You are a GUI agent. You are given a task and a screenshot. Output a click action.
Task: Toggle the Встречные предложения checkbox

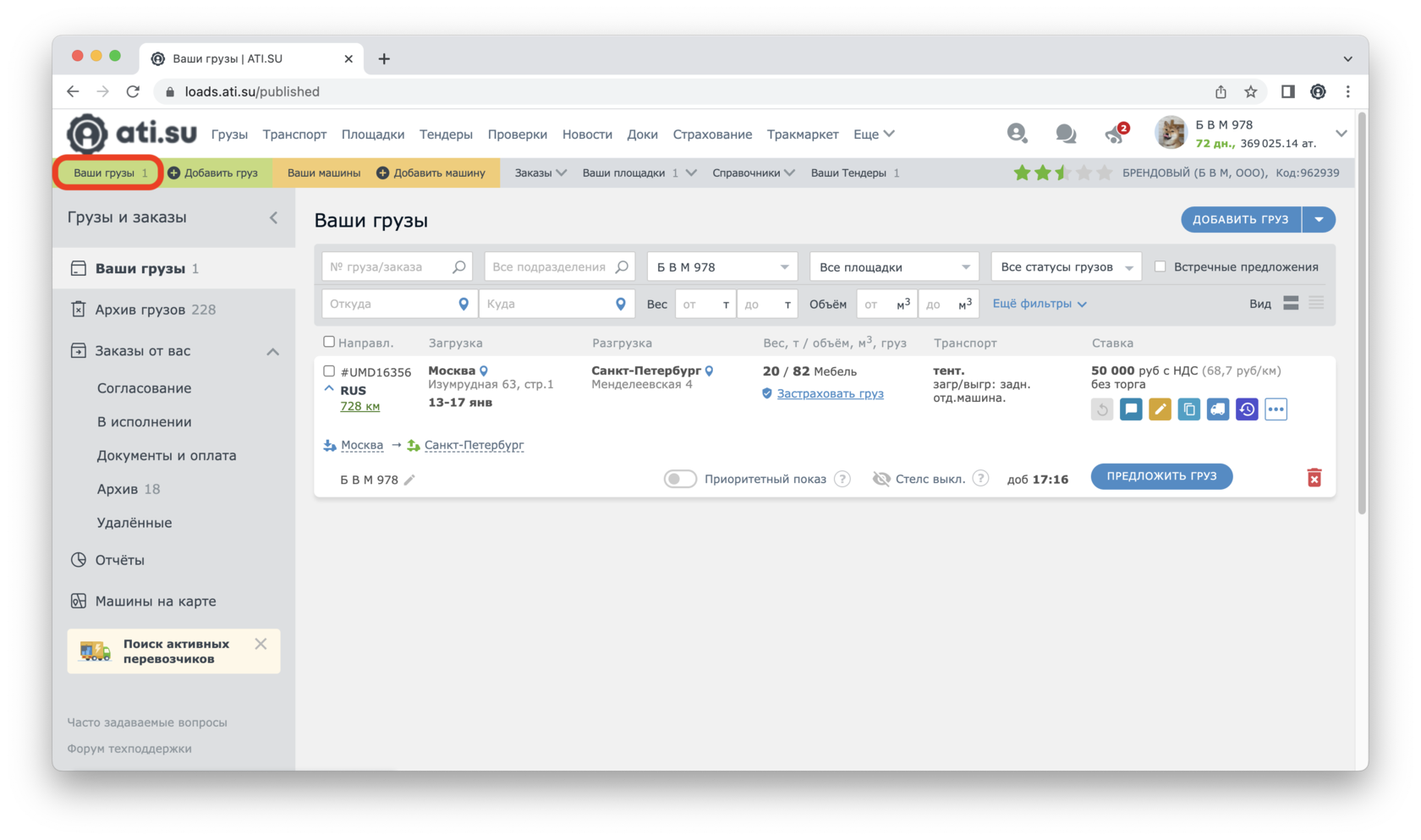1160,266
